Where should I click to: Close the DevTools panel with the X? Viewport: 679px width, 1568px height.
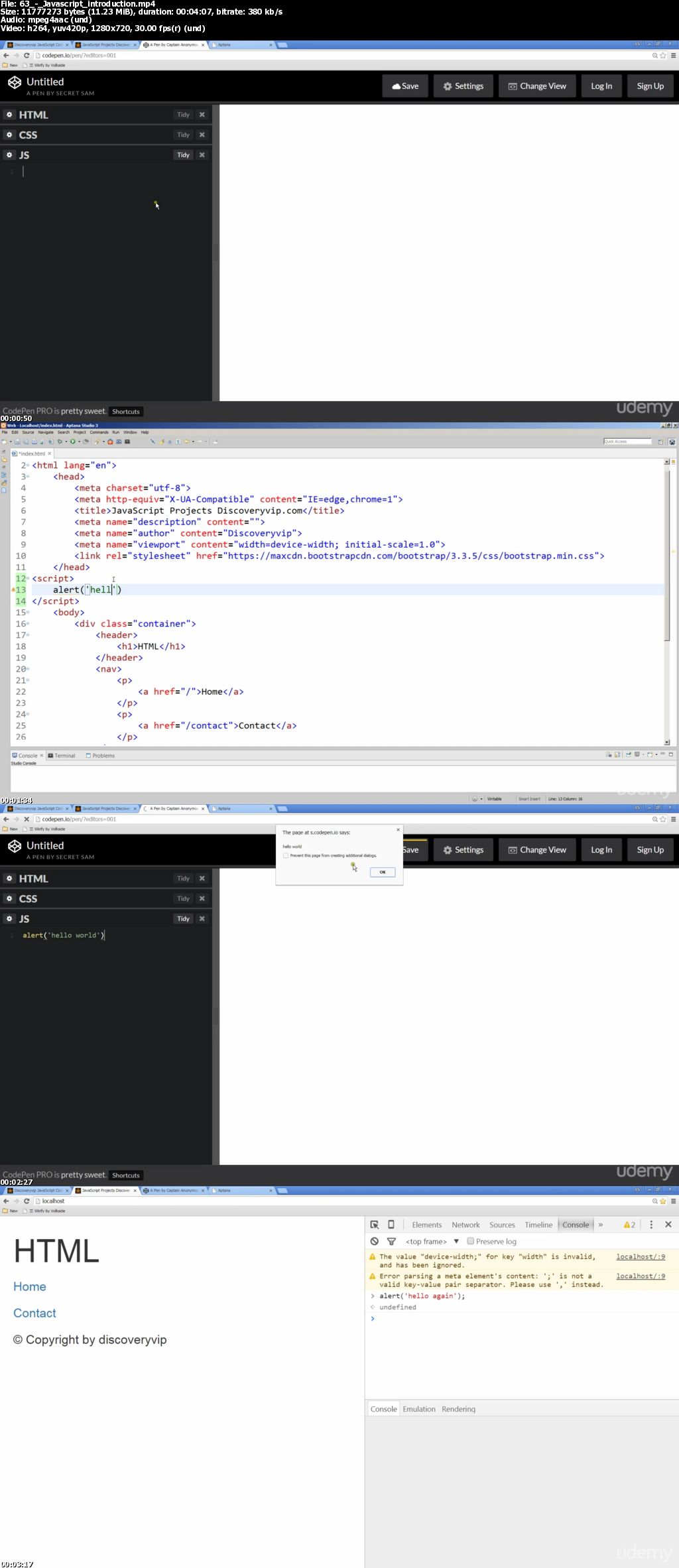pyautogui.click(x=668, y=1225)
